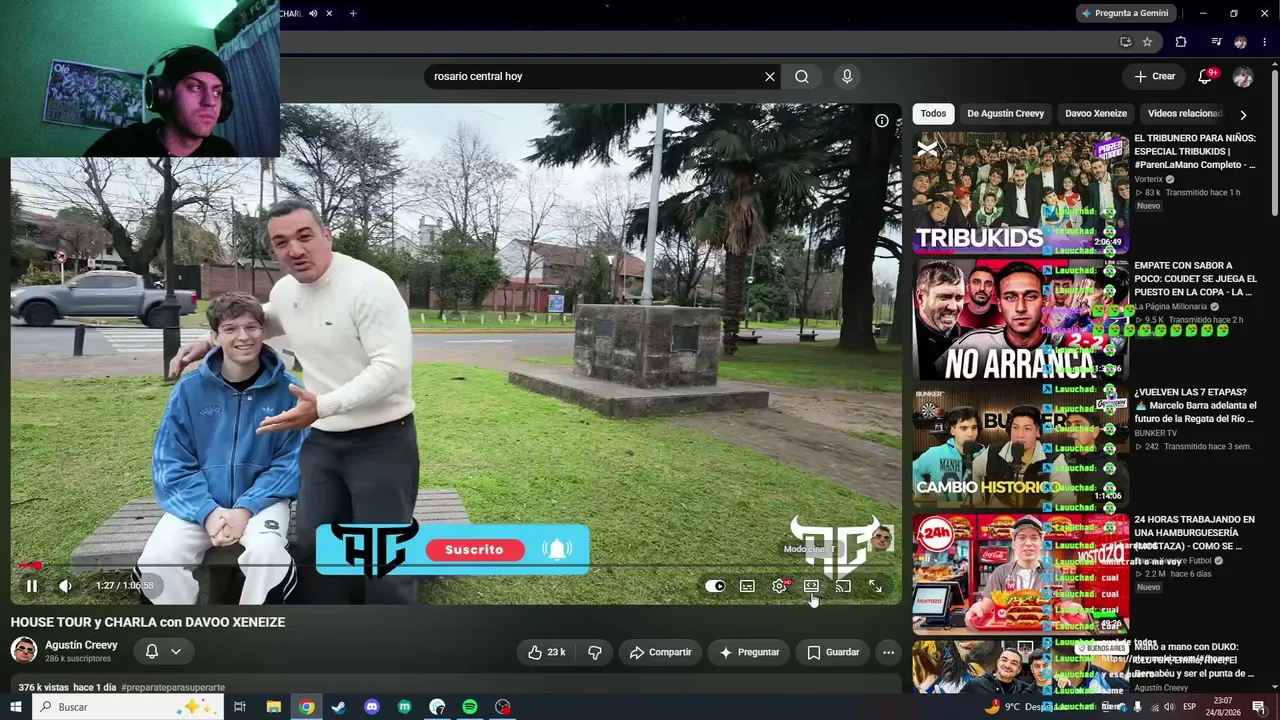This screenshot has height=720, width=1280.
Task: Open YouTube notifications bell
Action: coord(1206,77)
